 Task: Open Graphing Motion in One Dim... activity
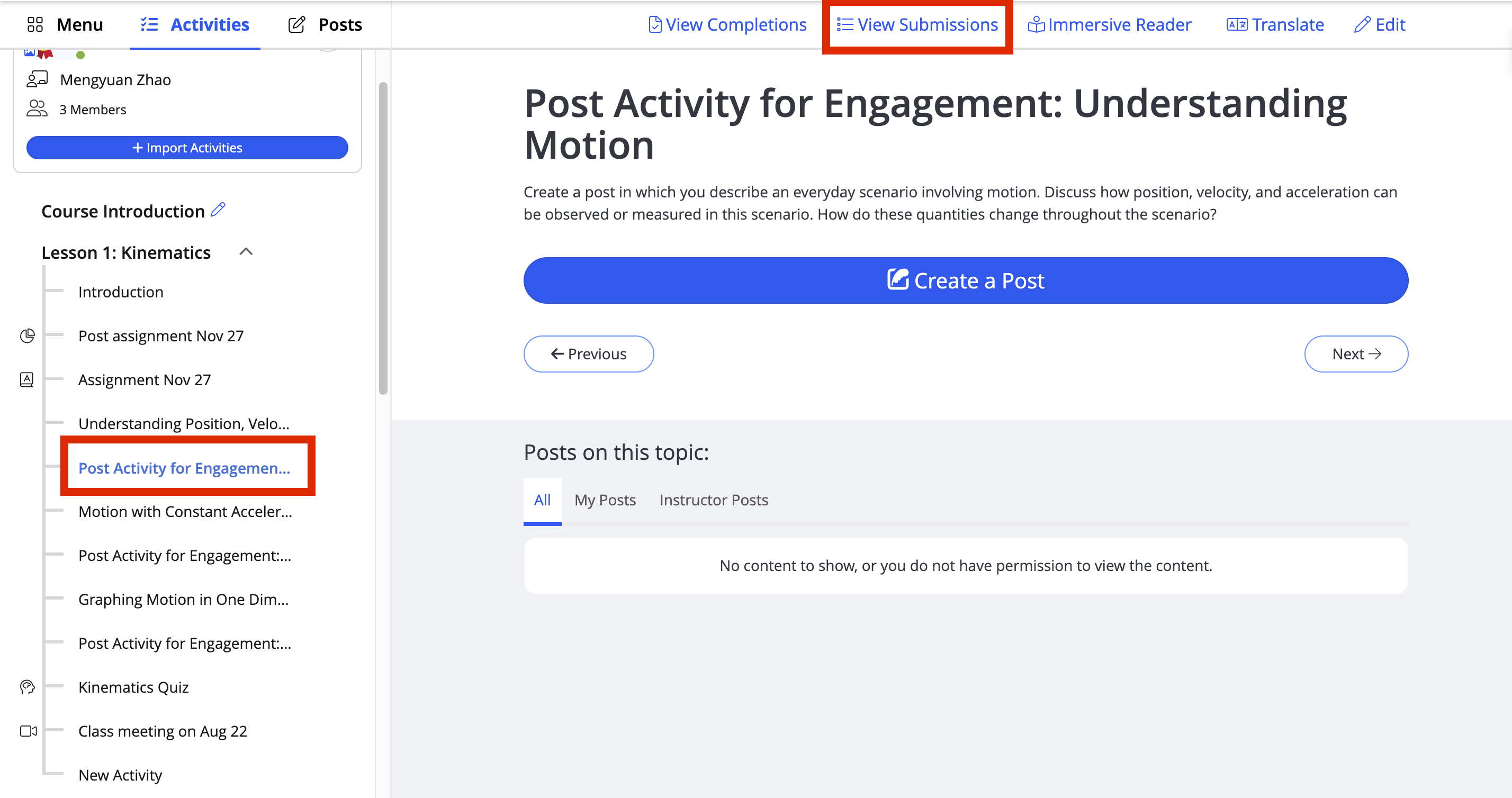point(183,599)
